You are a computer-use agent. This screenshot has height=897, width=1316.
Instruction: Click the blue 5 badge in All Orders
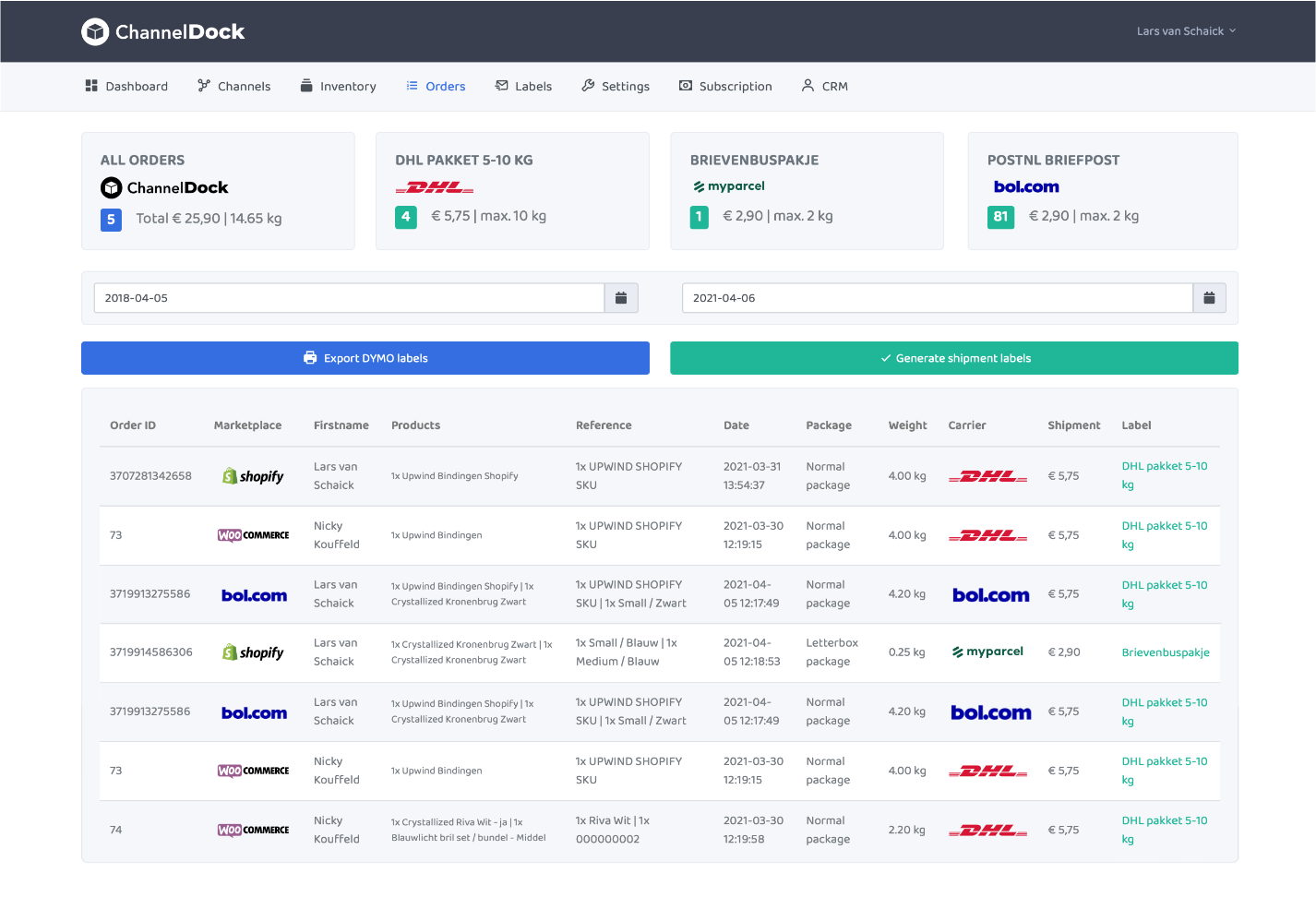click(x=111, y=220)
